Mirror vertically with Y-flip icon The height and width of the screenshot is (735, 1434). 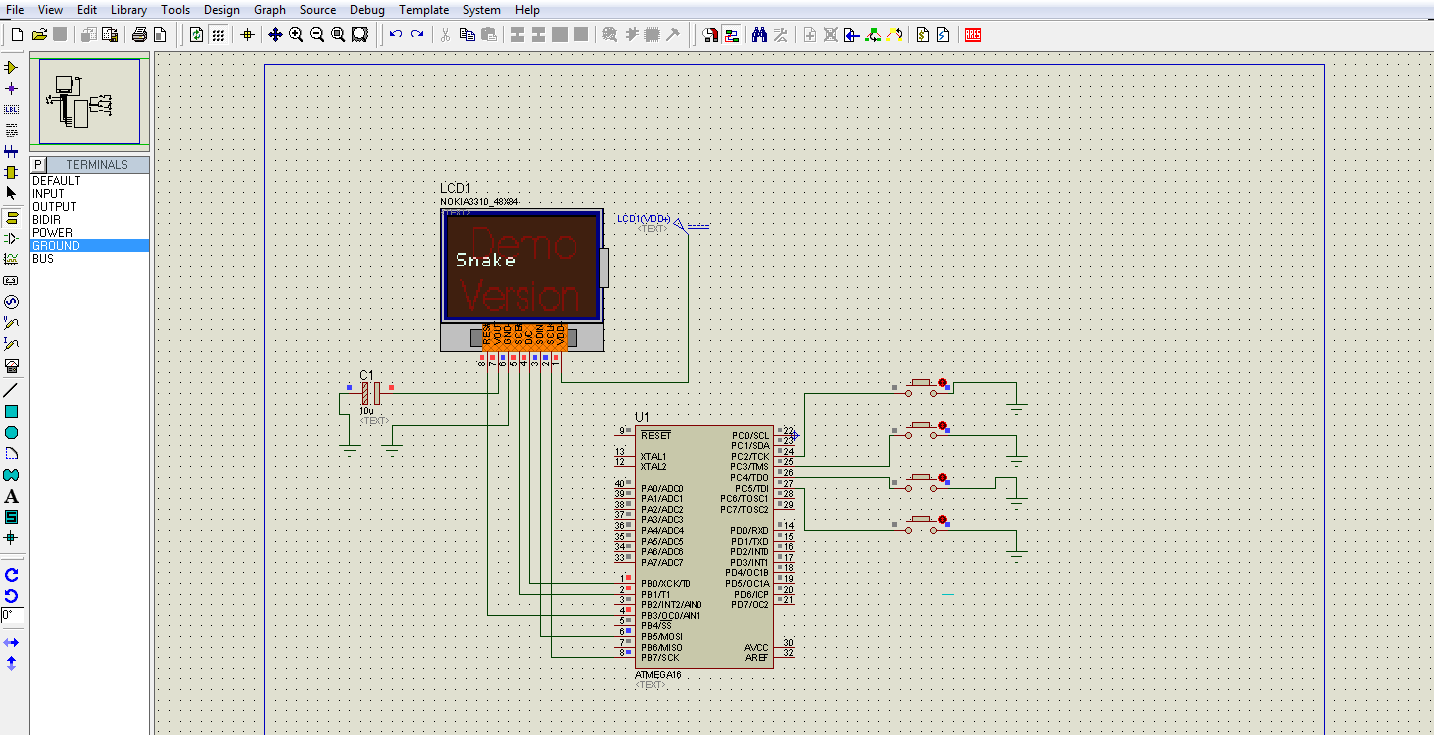pyautogui.click(x=12, y=662)
